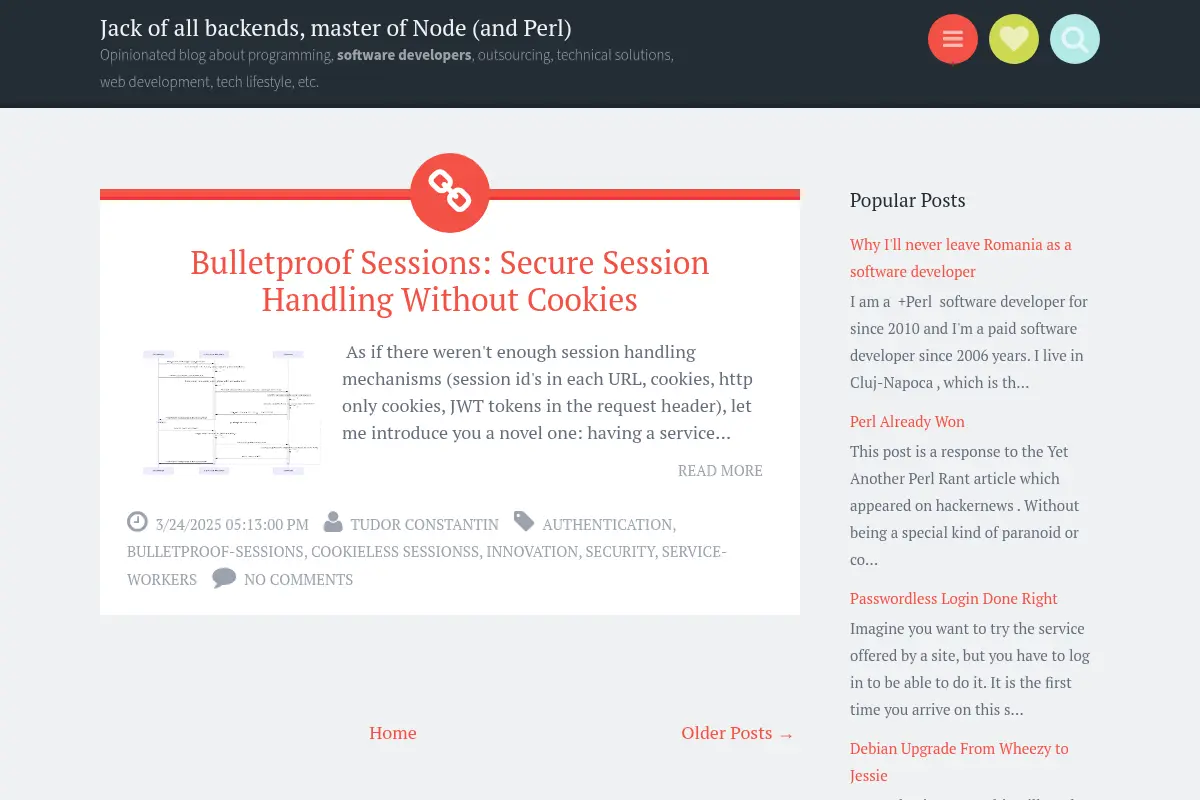The width and height of the screenshot is (1200, 800).
Task: Open the Bulletproof Sessions post title
Action: pos(450,281)
